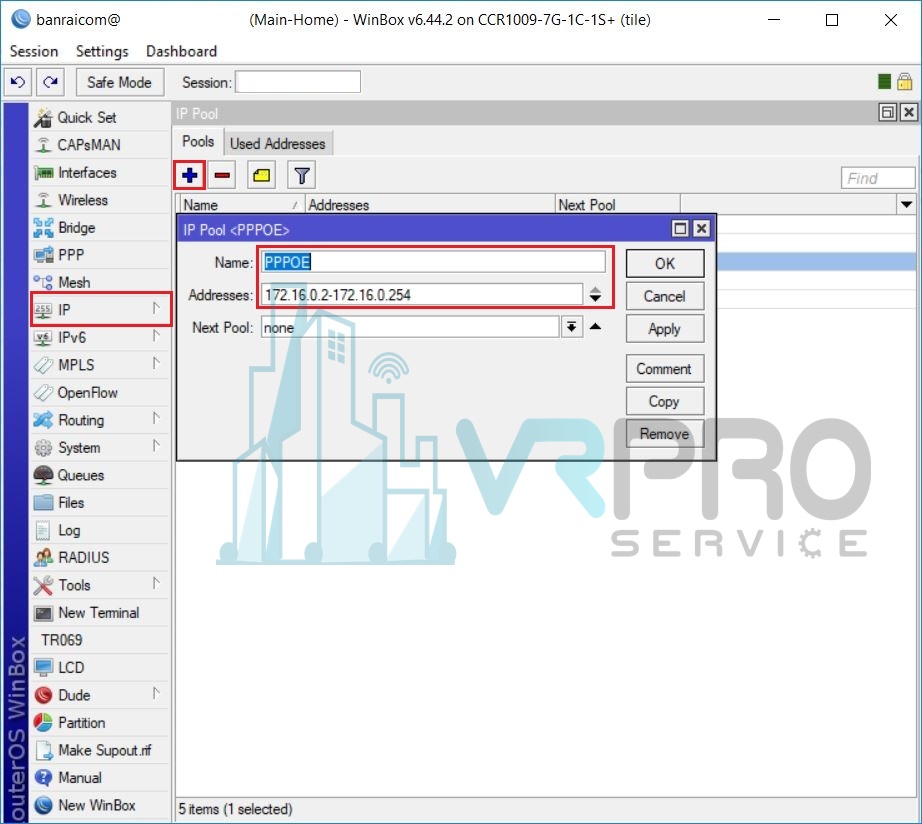Screen dimensions: 922x824
Task: Open New Terminal in sidebar
Action: pos(100,612)
